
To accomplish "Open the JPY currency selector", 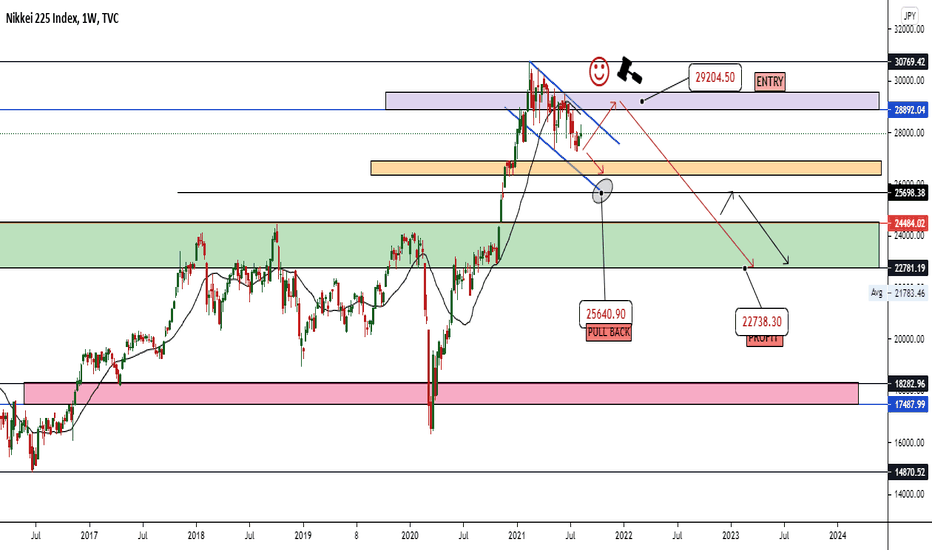I will coord(909,16).
